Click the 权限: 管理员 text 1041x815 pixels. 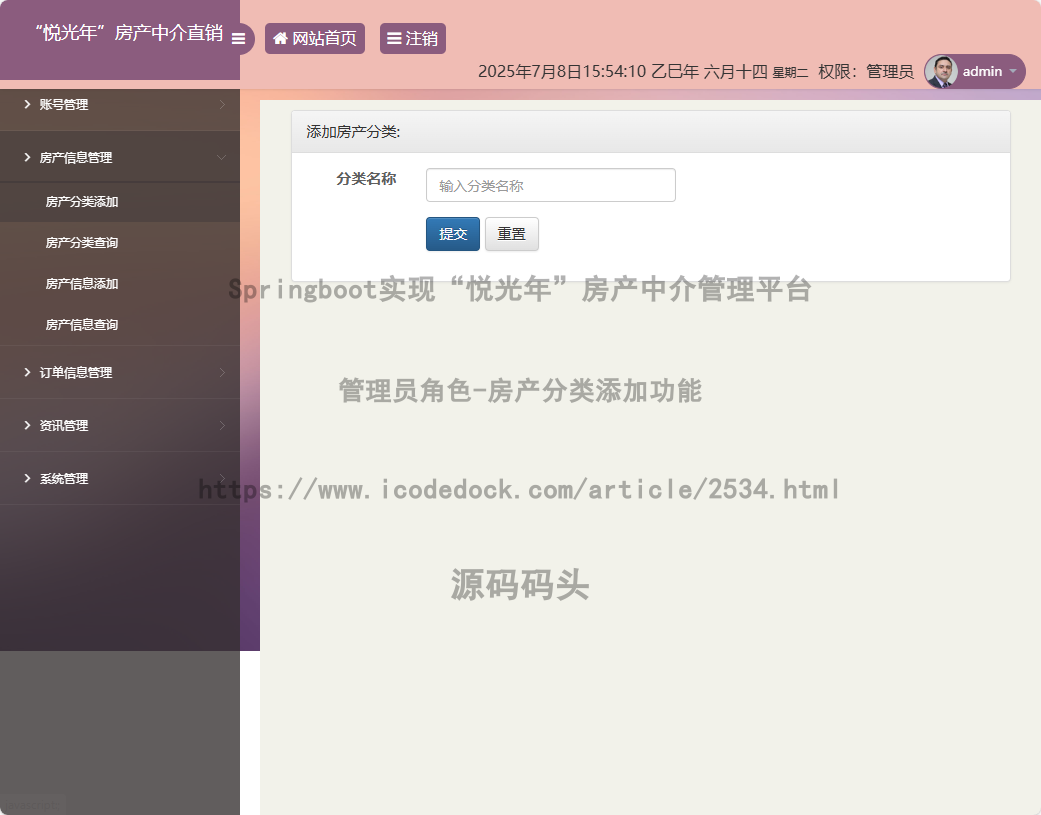[x=866, y=72]
